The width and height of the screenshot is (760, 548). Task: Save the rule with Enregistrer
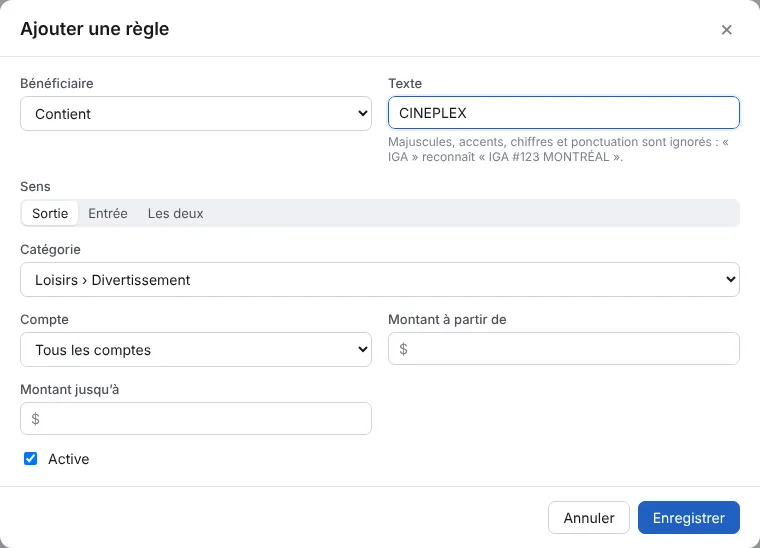[x=689, y=517]
